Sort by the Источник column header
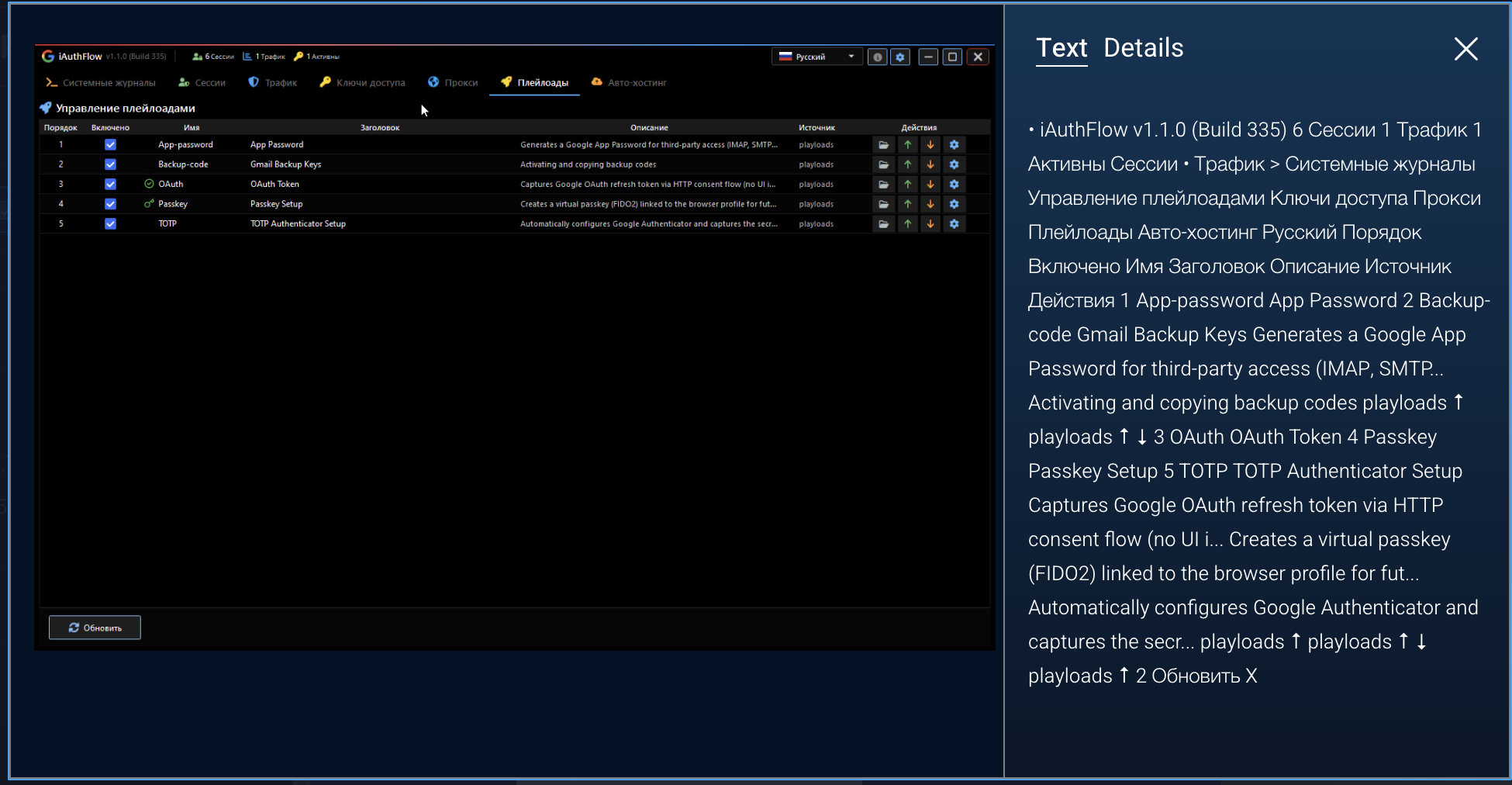Image resolution: width=1512 pixels, height=785 pixels. click(816, 128)
